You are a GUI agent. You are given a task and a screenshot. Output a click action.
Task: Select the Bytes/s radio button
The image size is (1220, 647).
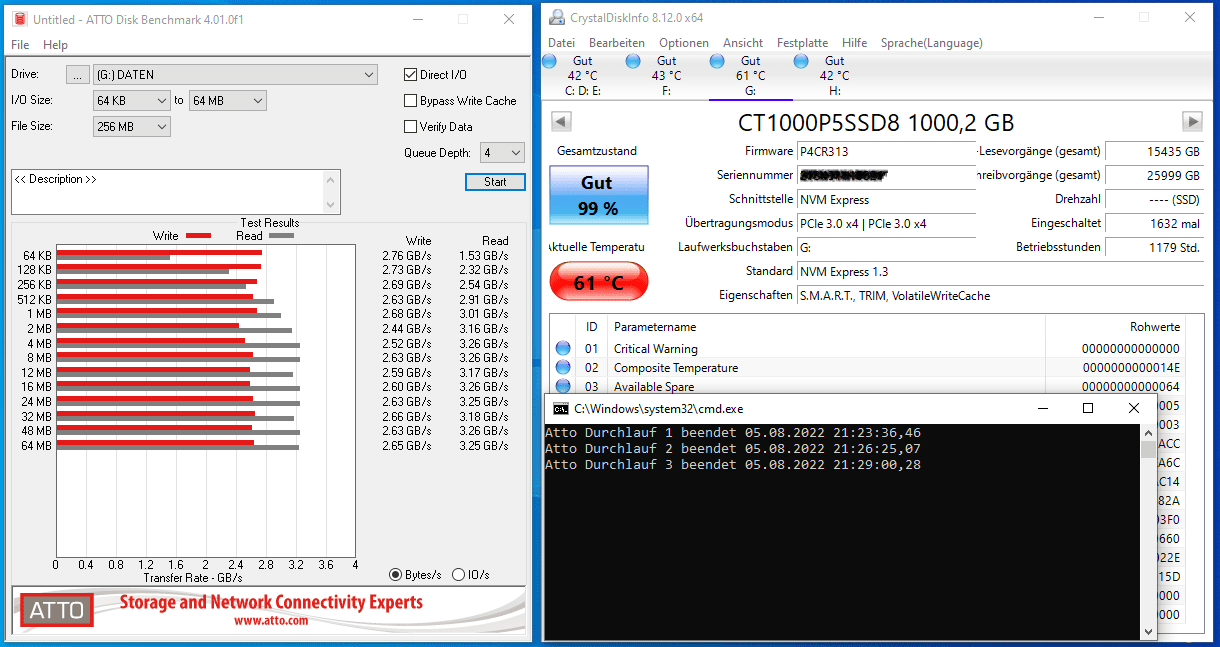pyautogui.click(x=396, y=574)
